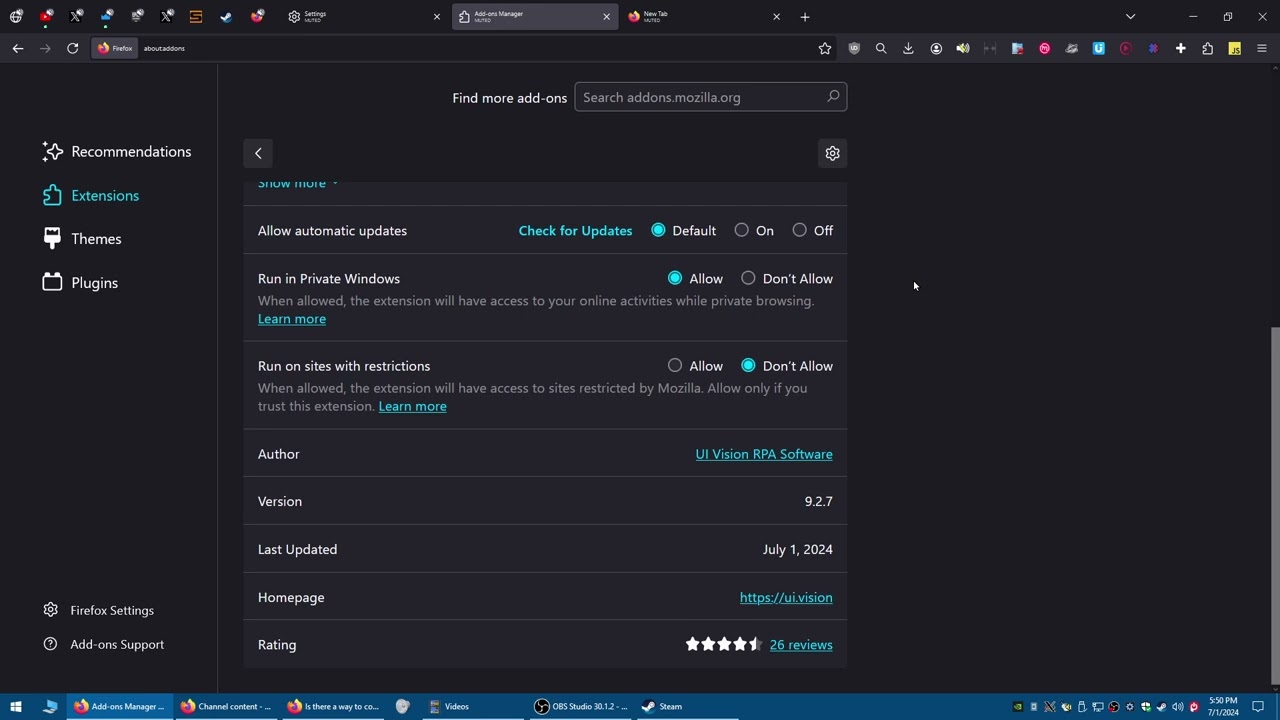
Task: Open the yellow JS extension icon
Action: (1235, 48)
